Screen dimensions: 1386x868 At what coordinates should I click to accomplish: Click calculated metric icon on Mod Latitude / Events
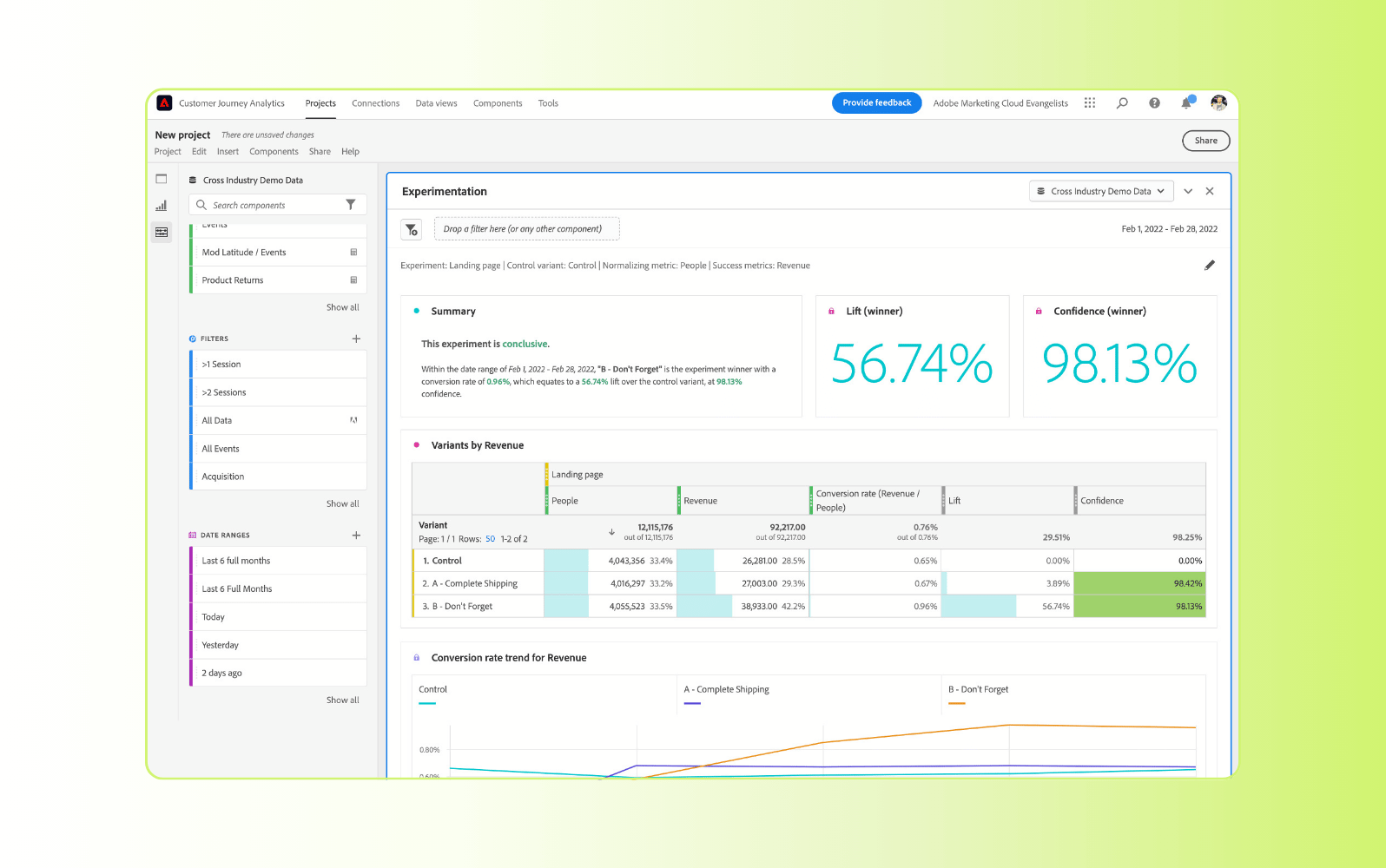tap(353, 252)
